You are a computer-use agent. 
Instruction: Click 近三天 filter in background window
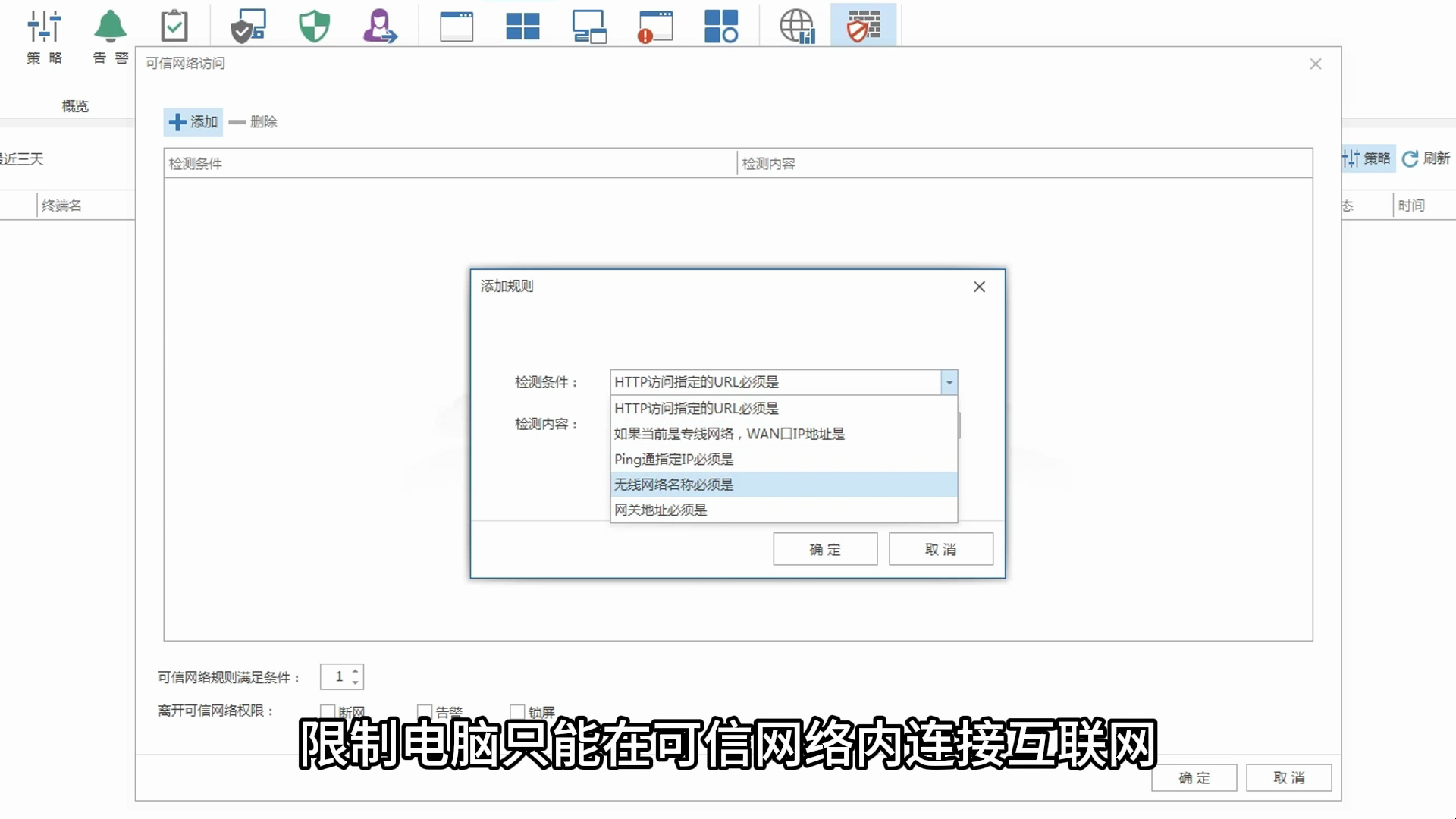21,158
